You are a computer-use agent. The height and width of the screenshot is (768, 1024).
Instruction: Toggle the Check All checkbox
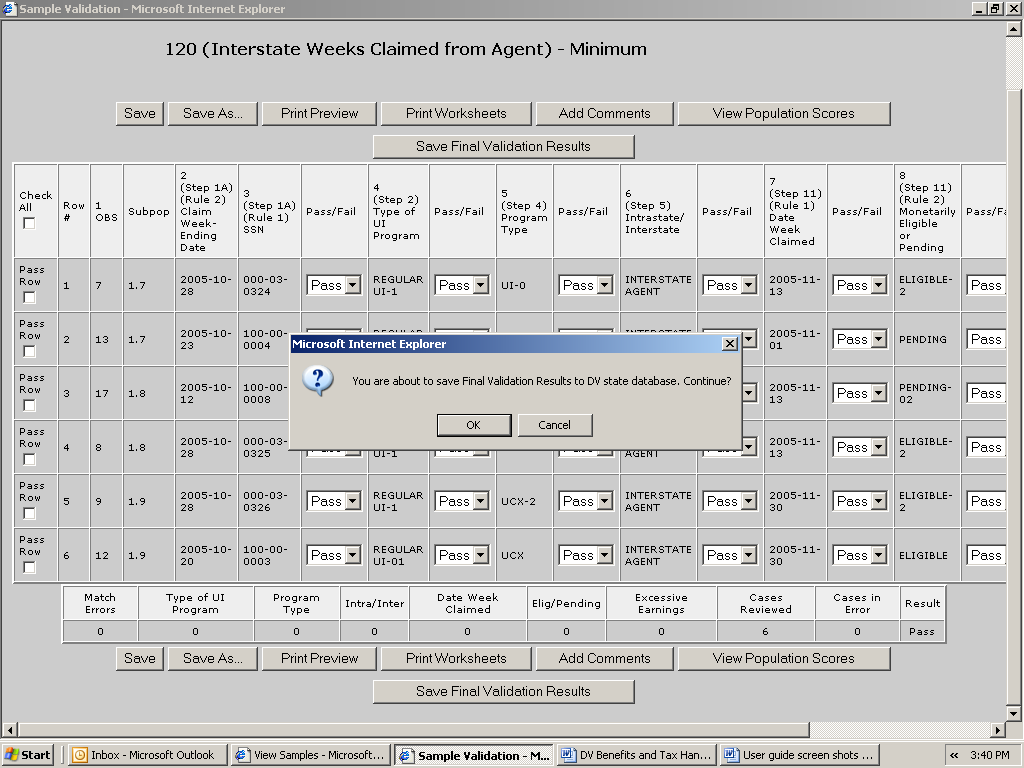29,223
